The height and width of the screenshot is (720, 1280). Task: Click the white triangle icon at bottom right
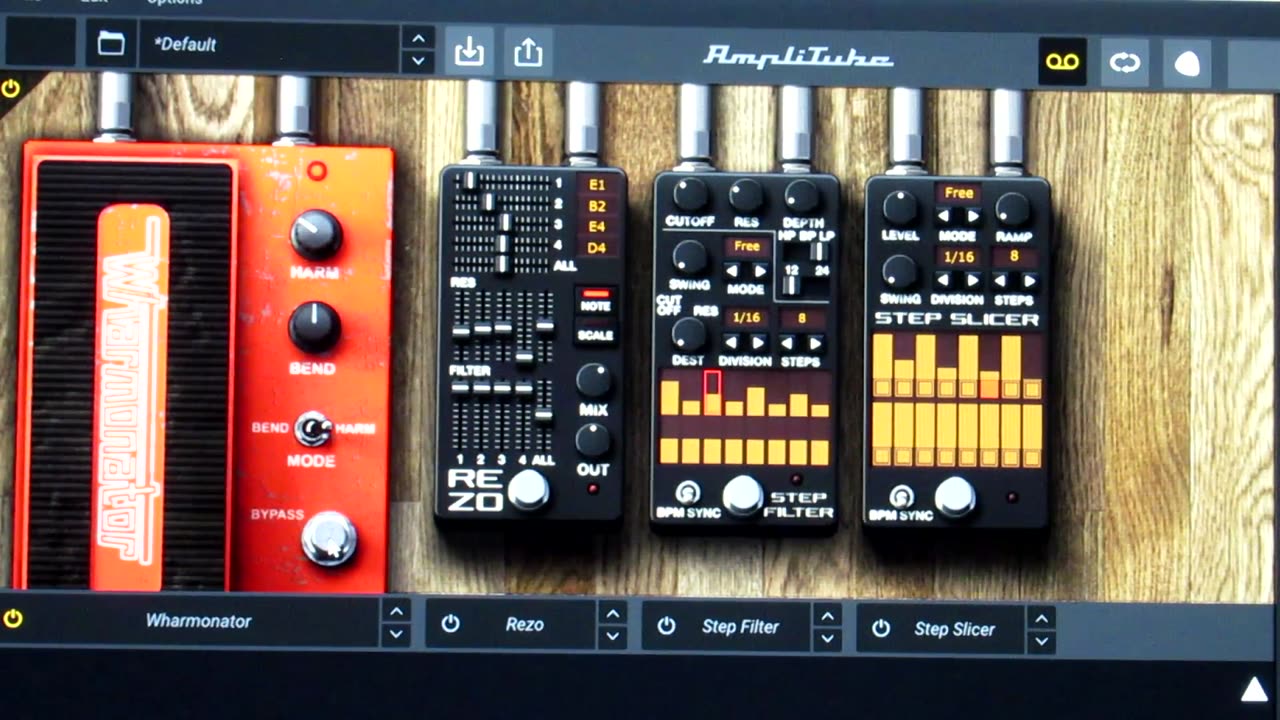tap(1254, 690)
